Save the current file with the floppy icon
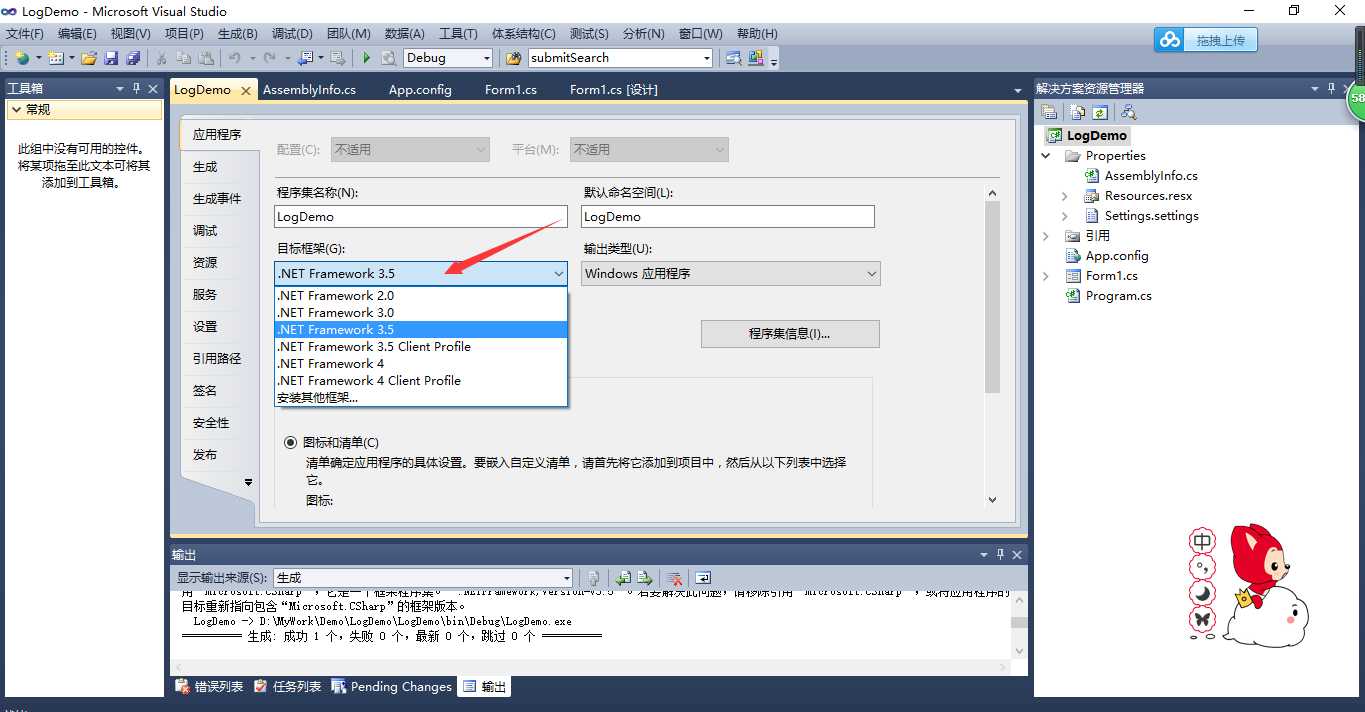 (x=111, y=58)
